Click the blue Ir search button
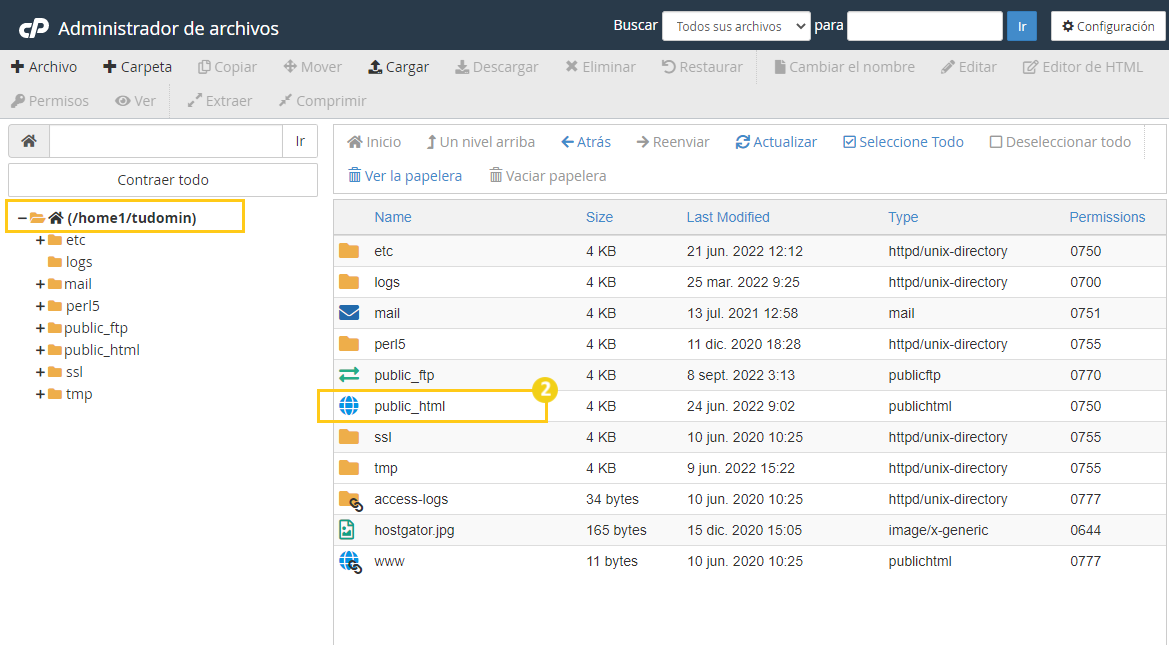The width and height of the screenshot is (1169, 645). (1021, 26)
